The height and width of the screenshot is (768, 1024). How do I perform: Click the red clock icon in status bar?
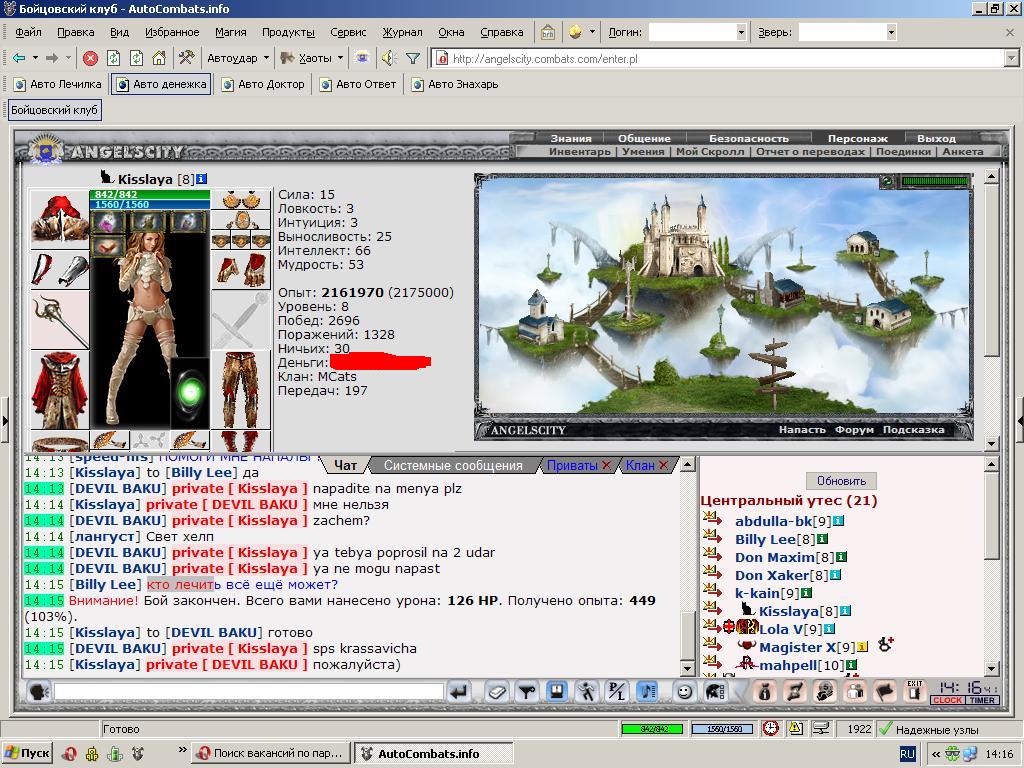click(x=771, y=728)
